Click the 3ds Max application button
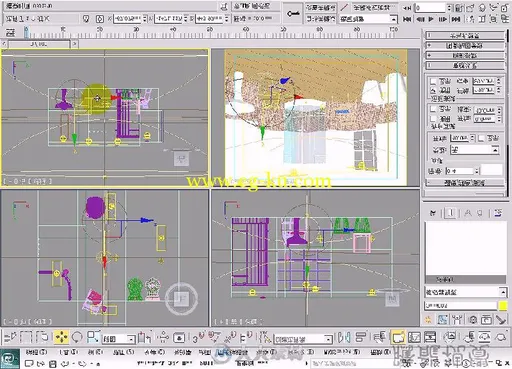Viewport: 512px width, 369px height. (x=10, y=359)
